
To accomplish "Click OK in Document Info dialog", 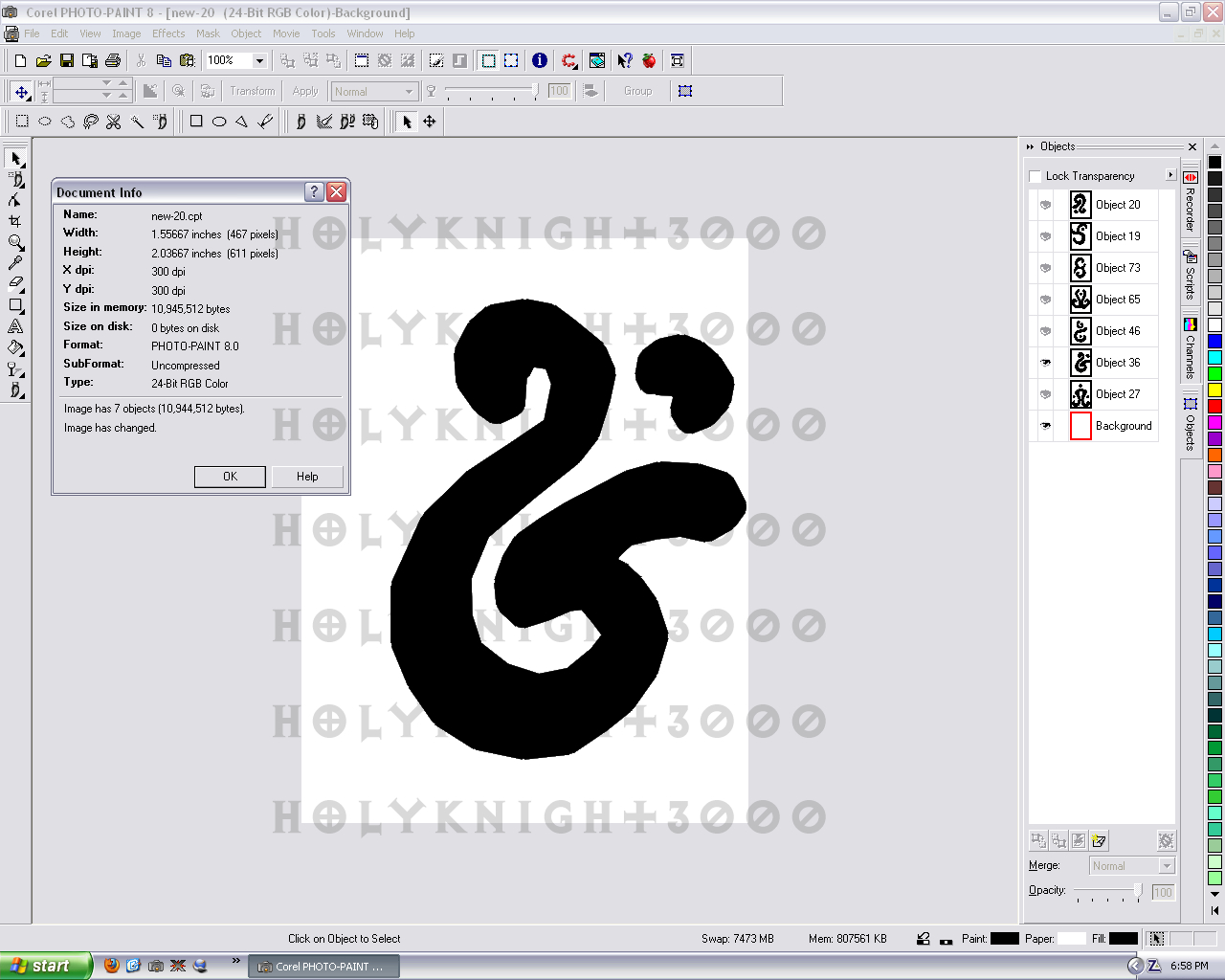I will (230, 477).
